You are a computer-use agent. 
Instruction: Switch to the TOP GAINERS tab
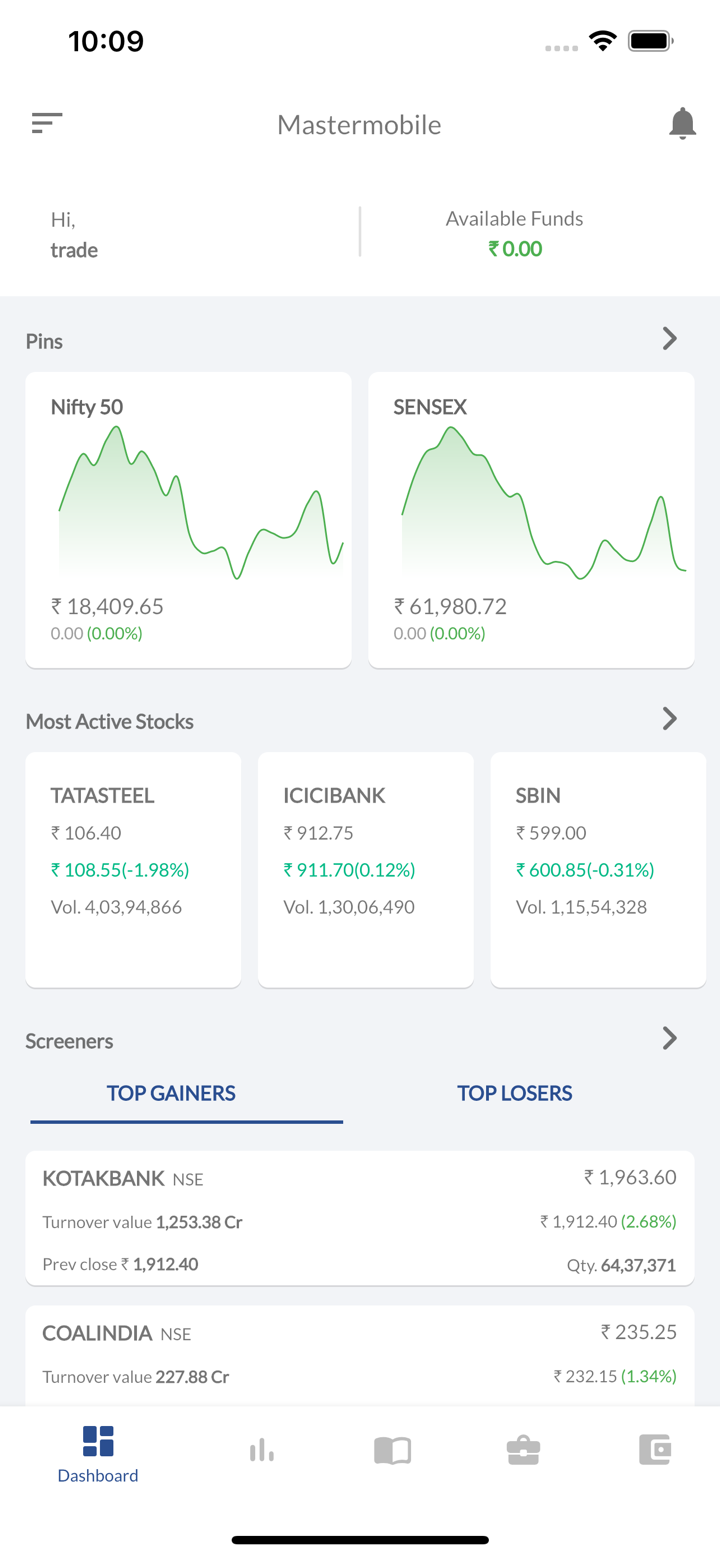tap(171, 1093)
